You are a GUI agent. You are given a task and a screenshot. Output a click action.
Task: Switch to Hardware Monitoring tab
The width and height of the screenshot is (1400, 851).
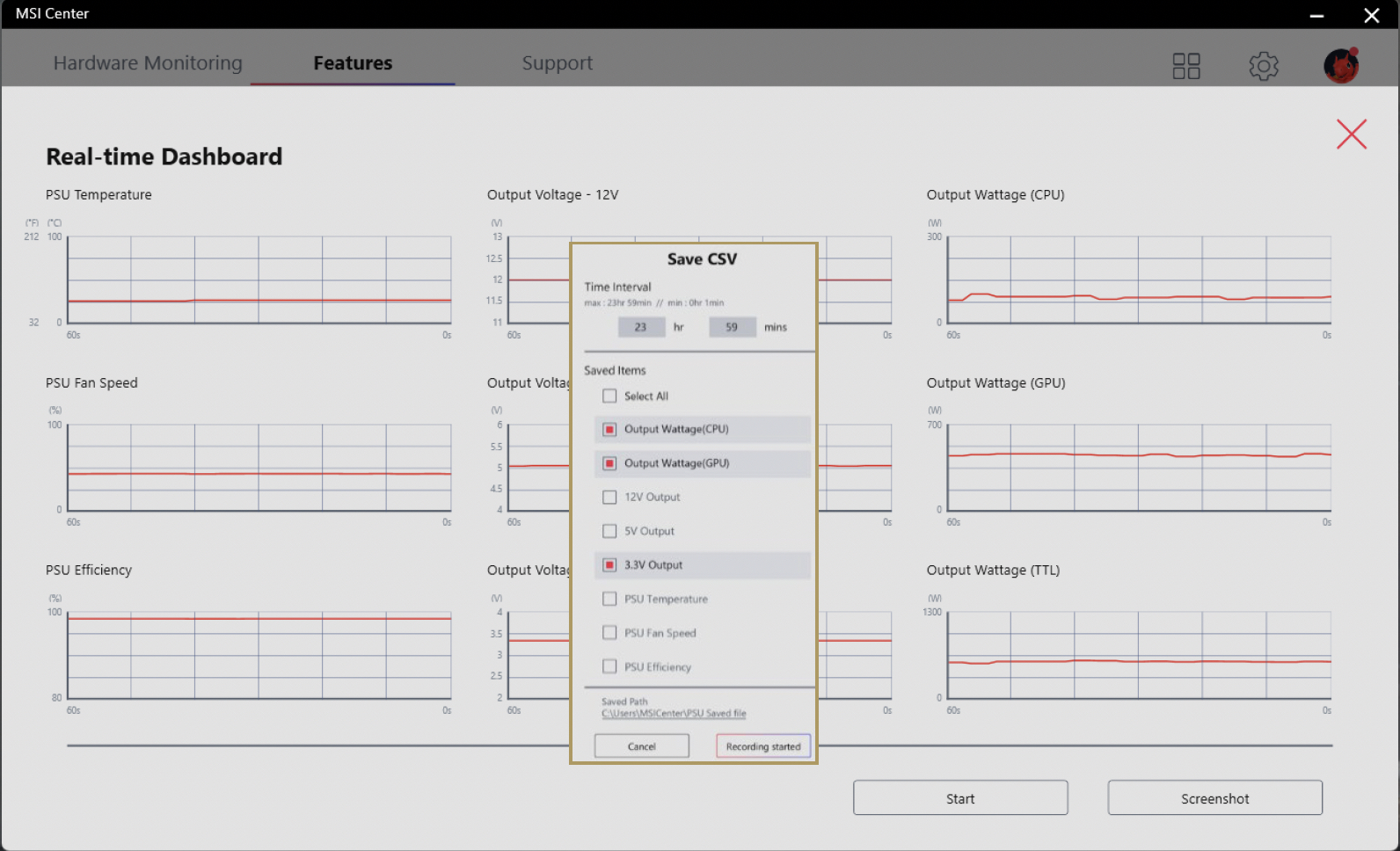148,63
